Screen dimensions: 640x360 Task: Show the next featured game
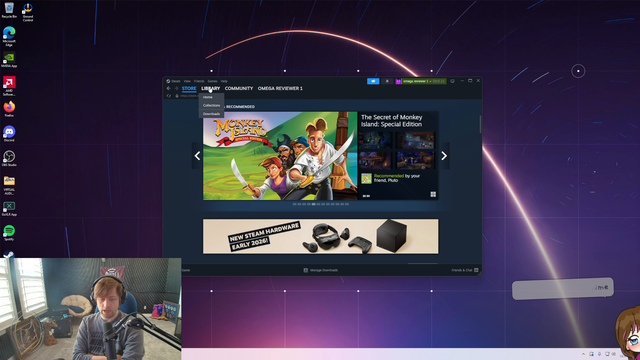pyautogui.click(x=444, y=156)
